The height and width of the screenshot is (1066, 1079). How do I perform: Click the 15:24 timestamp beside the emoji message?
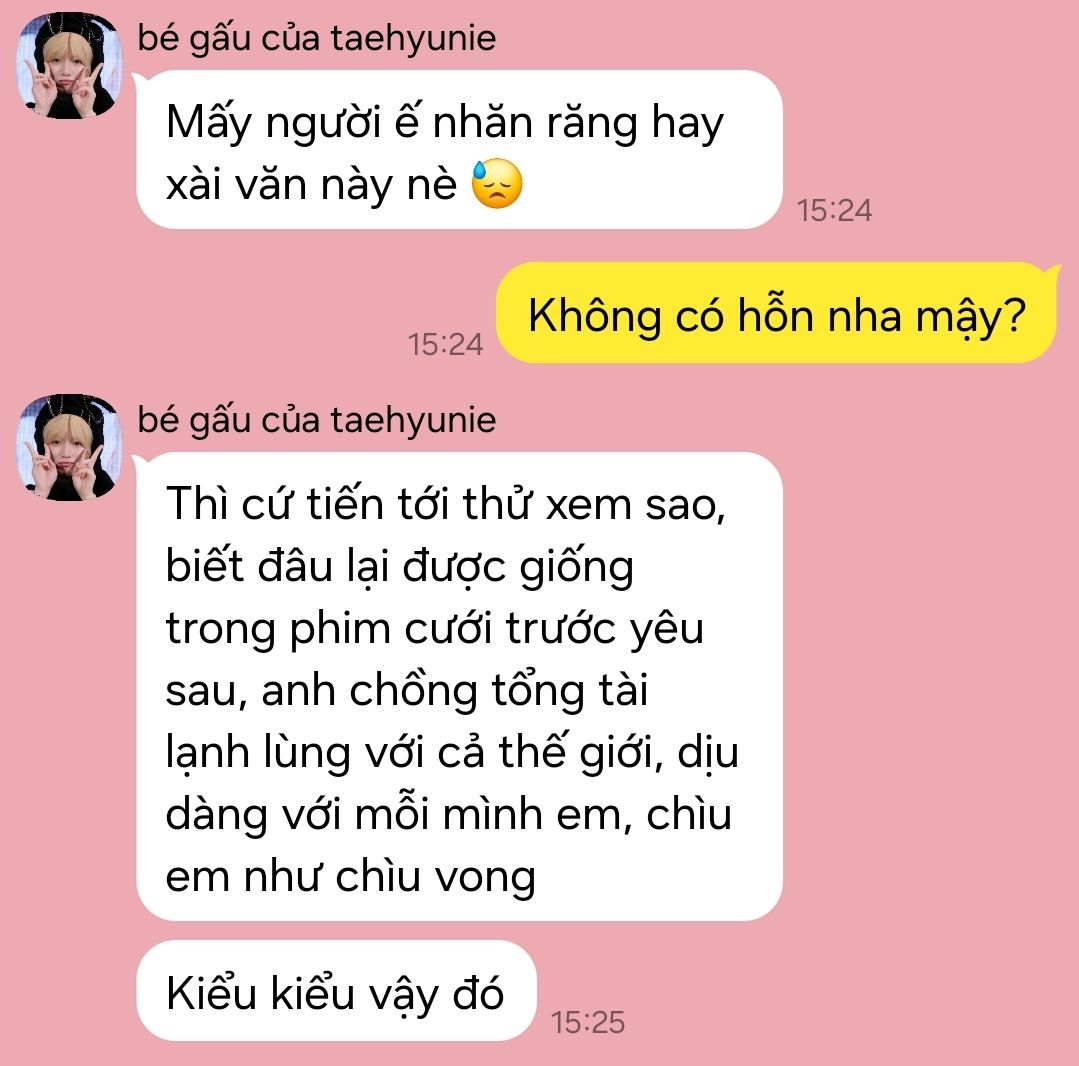point(834,211)
